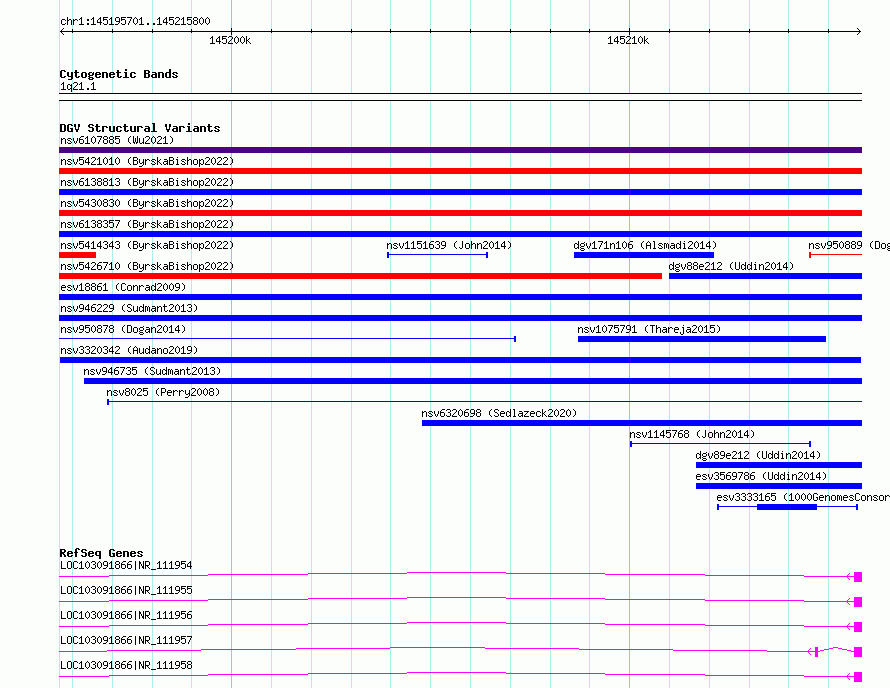Click the RefSeq Genes track title
Viewport: 890px width, 688px height.
pyautogui.click(x=101, y=553)
